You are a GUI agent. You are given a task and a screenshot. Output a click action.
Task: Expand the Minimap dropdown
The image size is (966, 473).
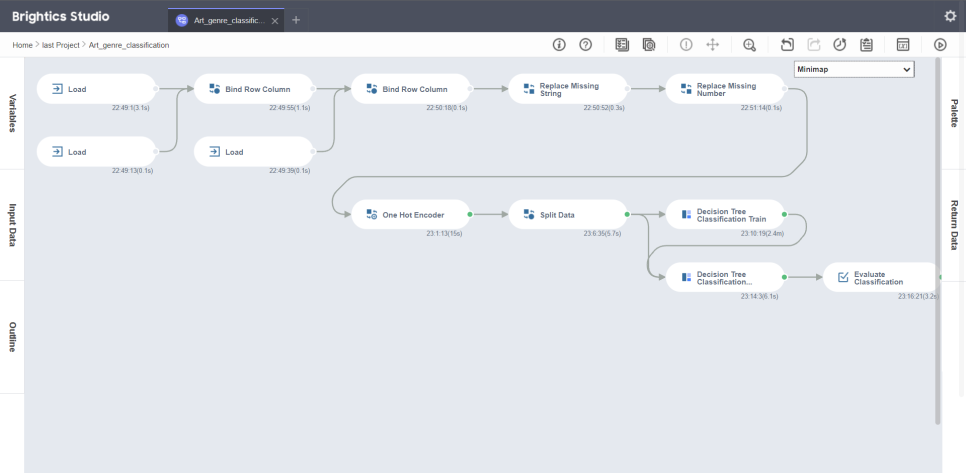tap(854, 69)
